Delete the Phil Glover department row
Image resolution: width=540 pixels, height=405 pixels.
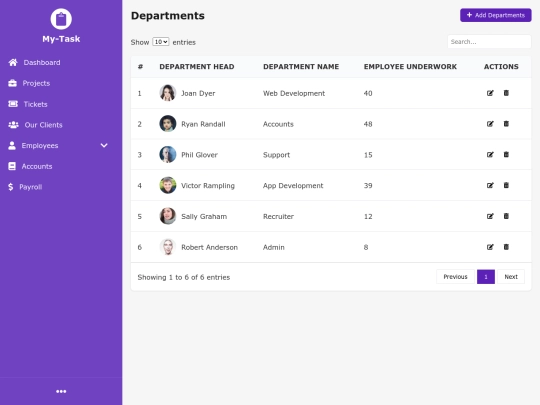(506, 155)
